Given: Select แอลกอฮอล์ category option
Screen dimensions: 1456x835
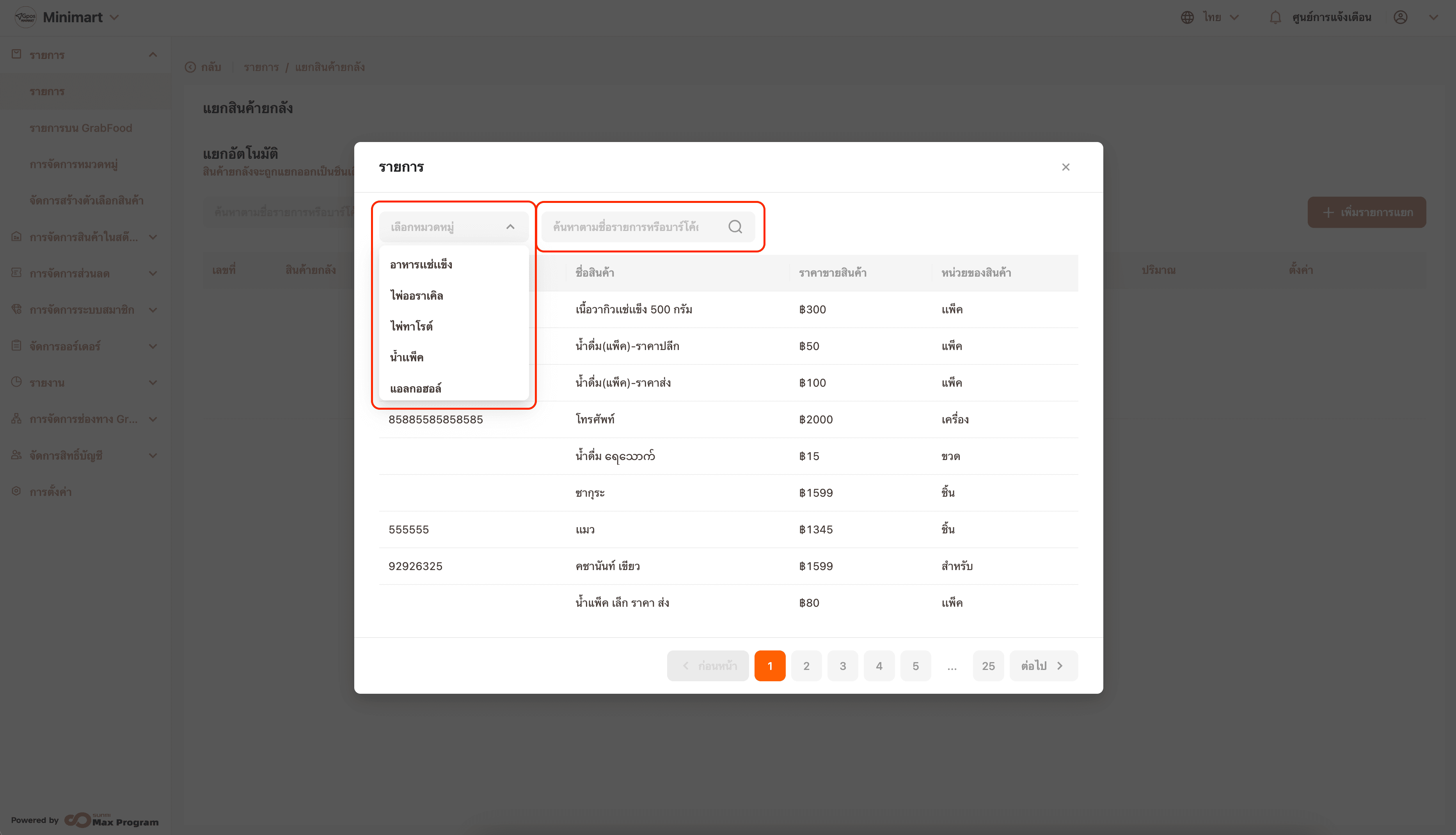Looking at the screenshot, I should (415, 388).
